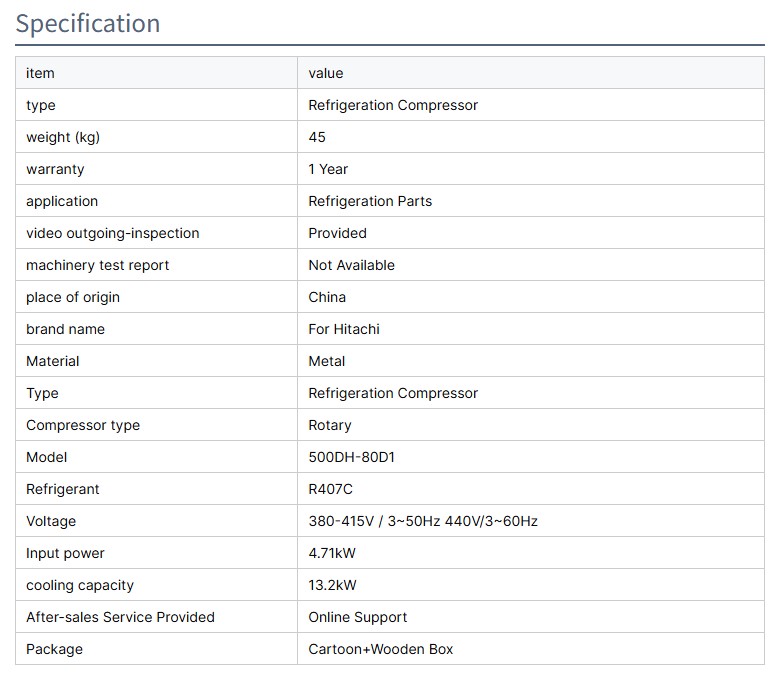
Task: Select the refrigerant value R407C
Action: tap(331, 489)
